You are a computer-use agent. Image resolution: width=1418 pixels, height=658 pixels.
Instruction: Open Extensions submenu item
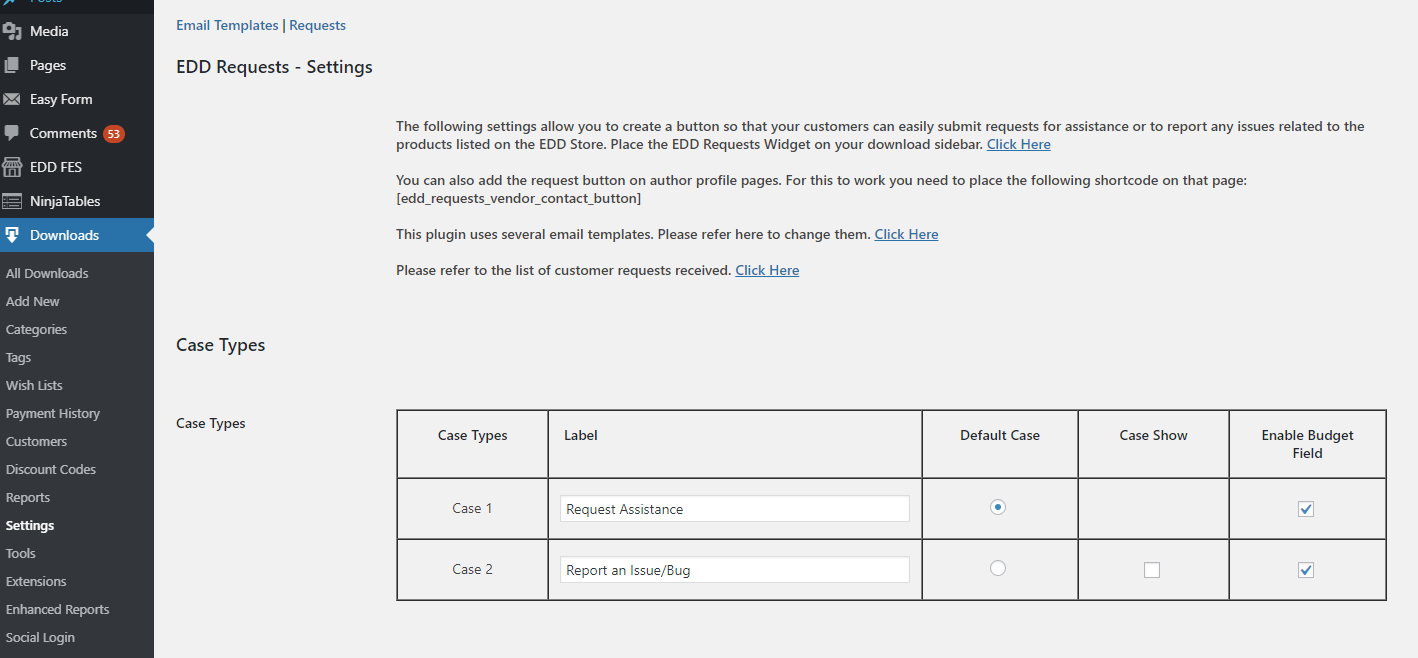[36, 581]
